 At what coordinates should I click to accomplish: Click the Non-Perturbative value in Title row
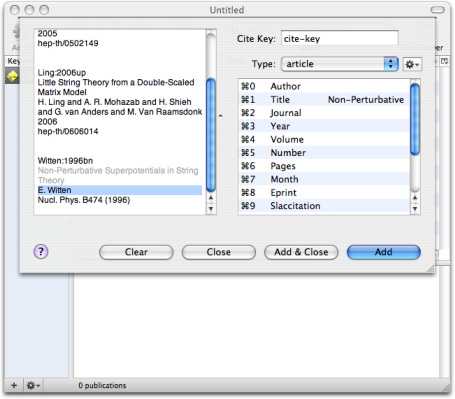[x=366, y=99]
